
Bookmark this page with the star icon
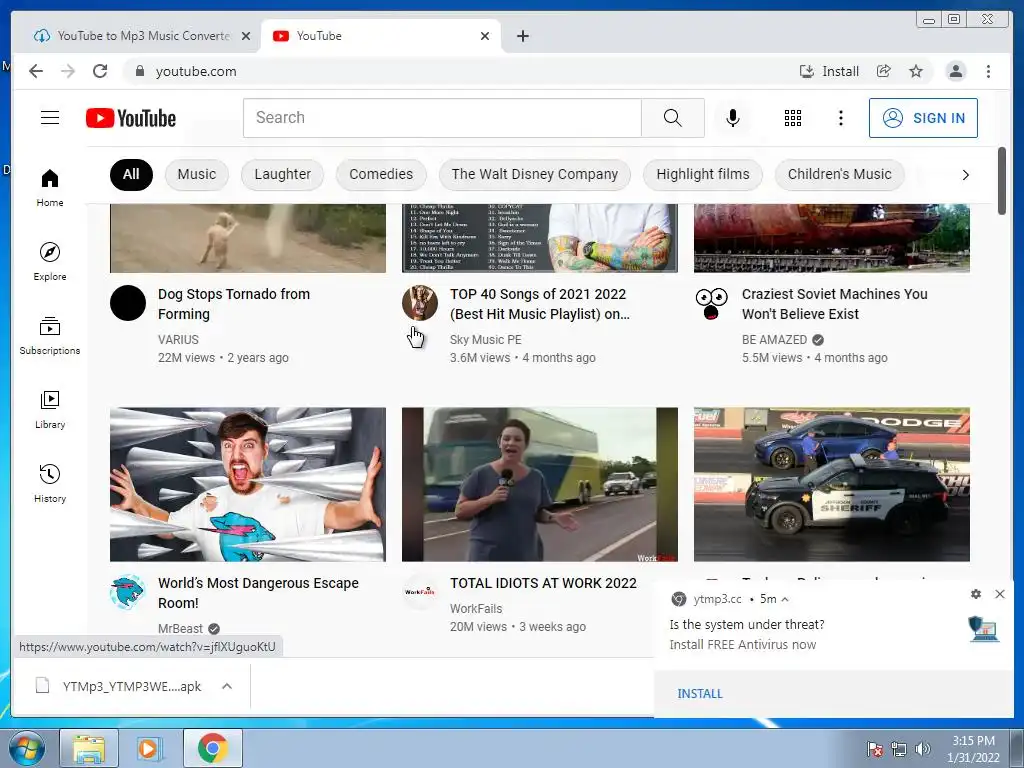click(916, 71)
